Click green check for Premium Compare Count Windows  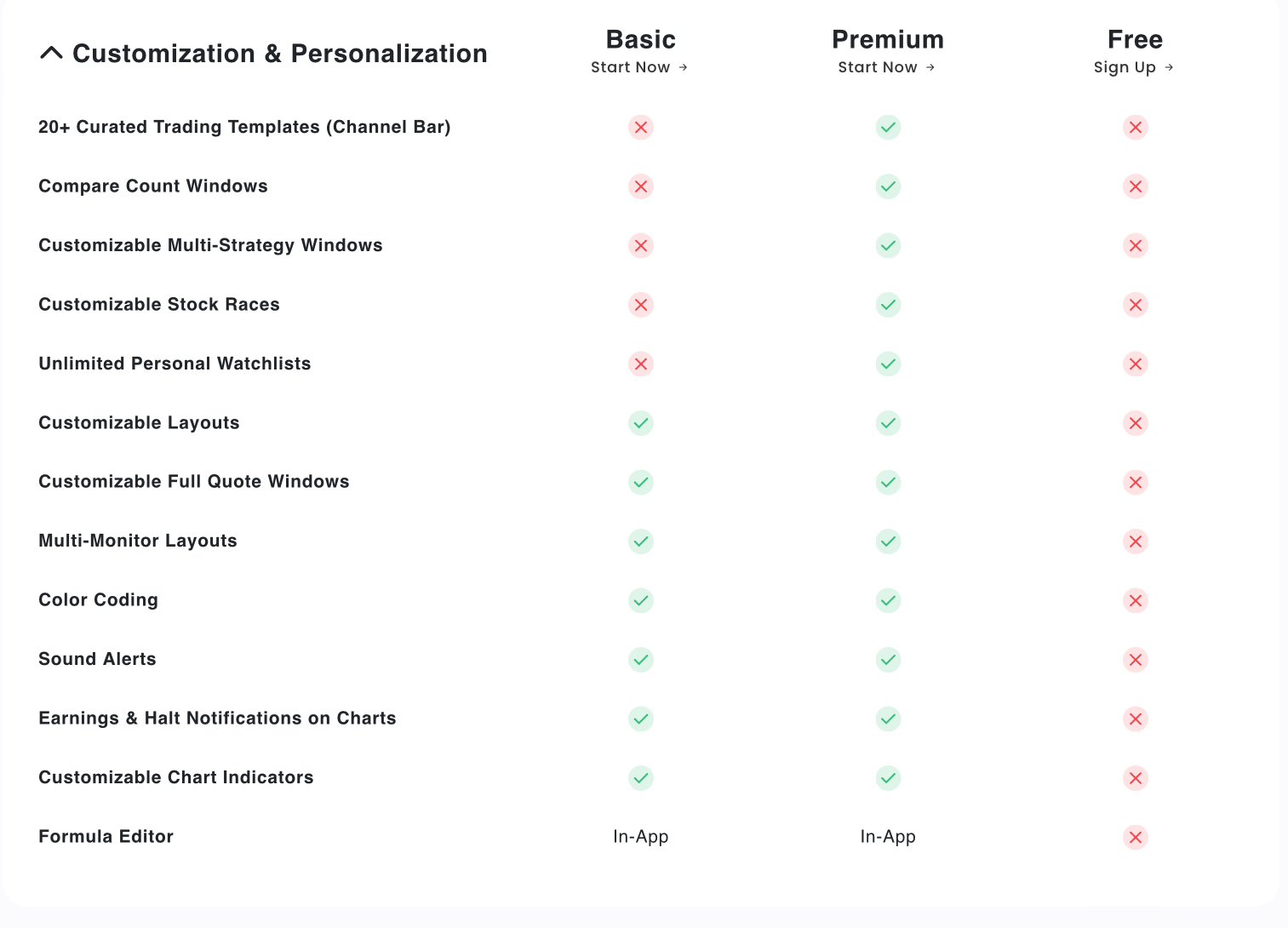[x=888, y=186]
